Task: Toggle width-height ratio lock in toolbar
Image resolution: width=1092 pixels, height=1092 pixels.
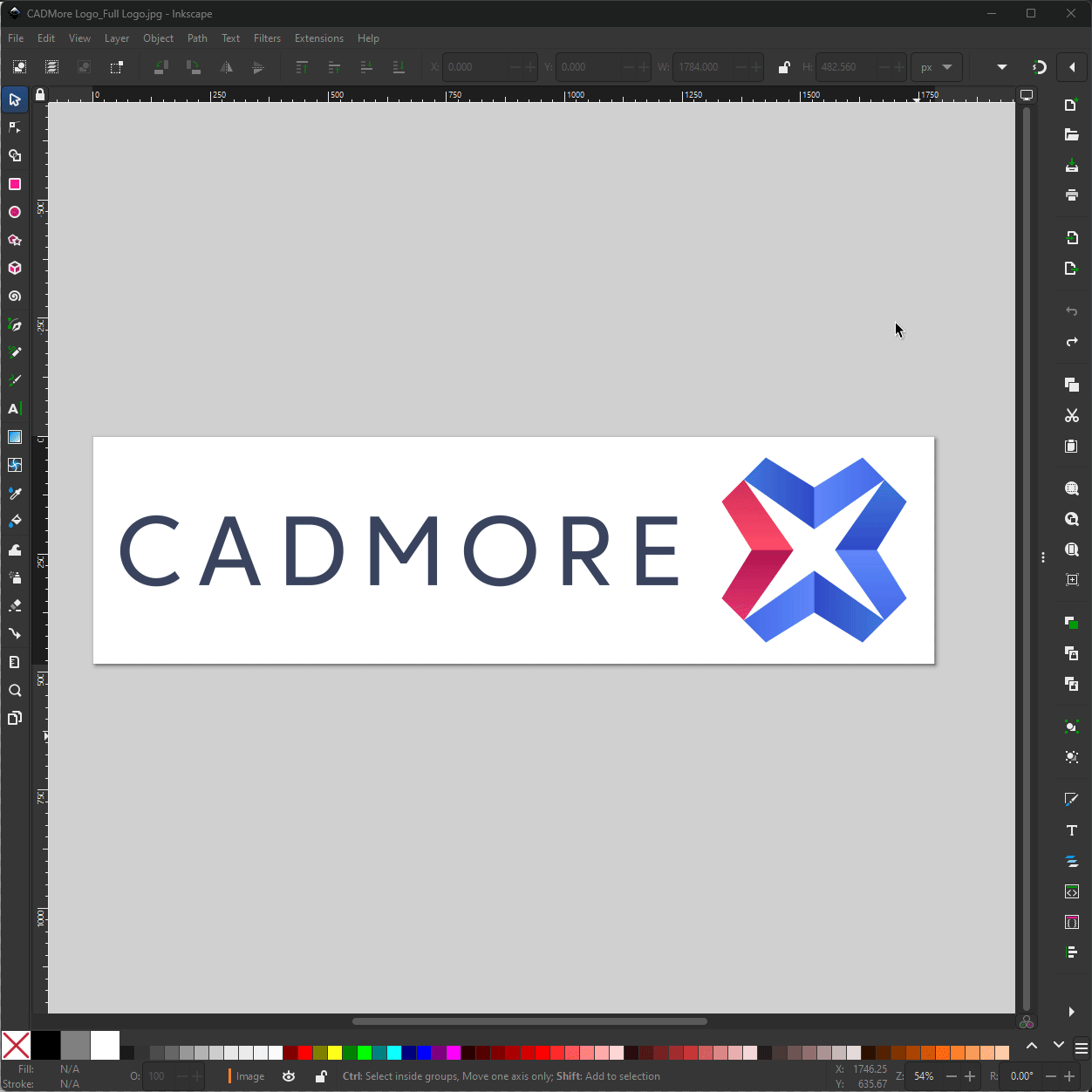Action: pos(784,67)
